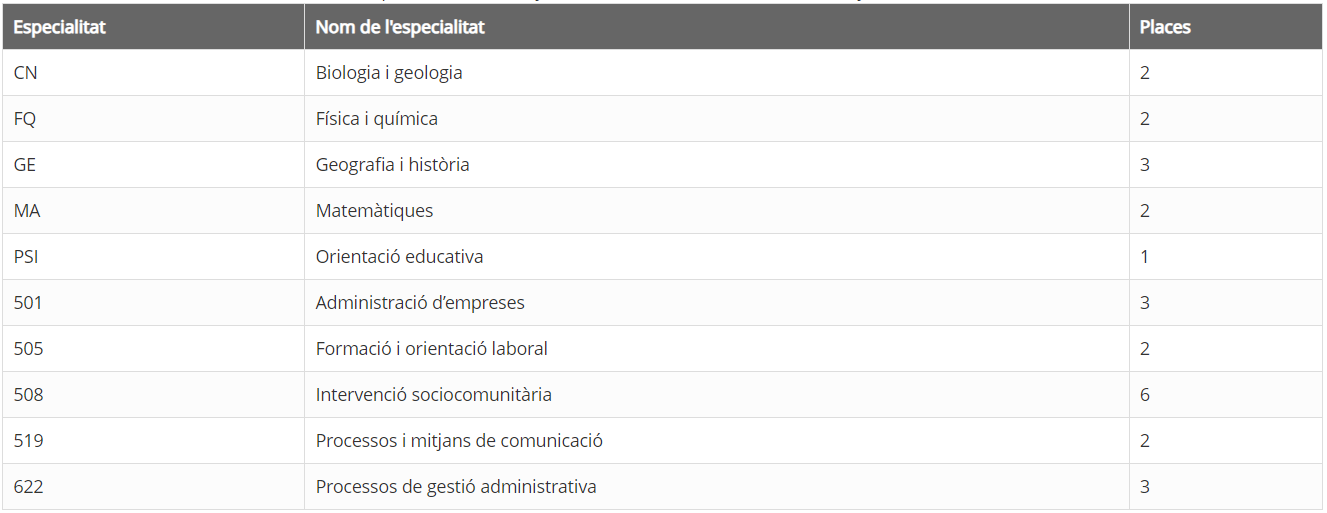Click the Intervenció sociocomunitària cell
Image resolution: width=1327 pixels, height=513 pixels.
pyautogui.click(x=717, y=395)
